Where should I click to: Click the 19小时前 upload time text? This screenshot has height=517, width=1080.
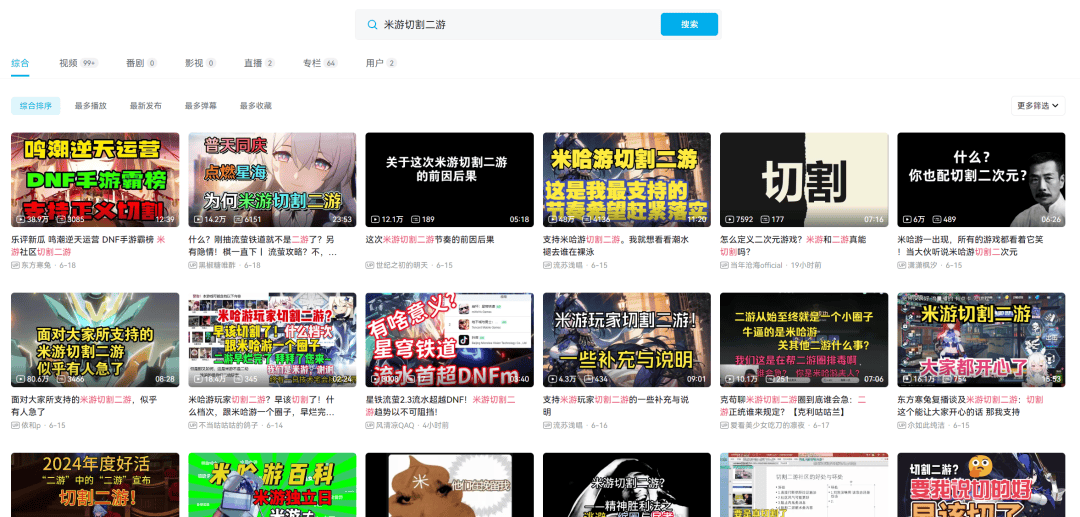[x=805, y=265]
